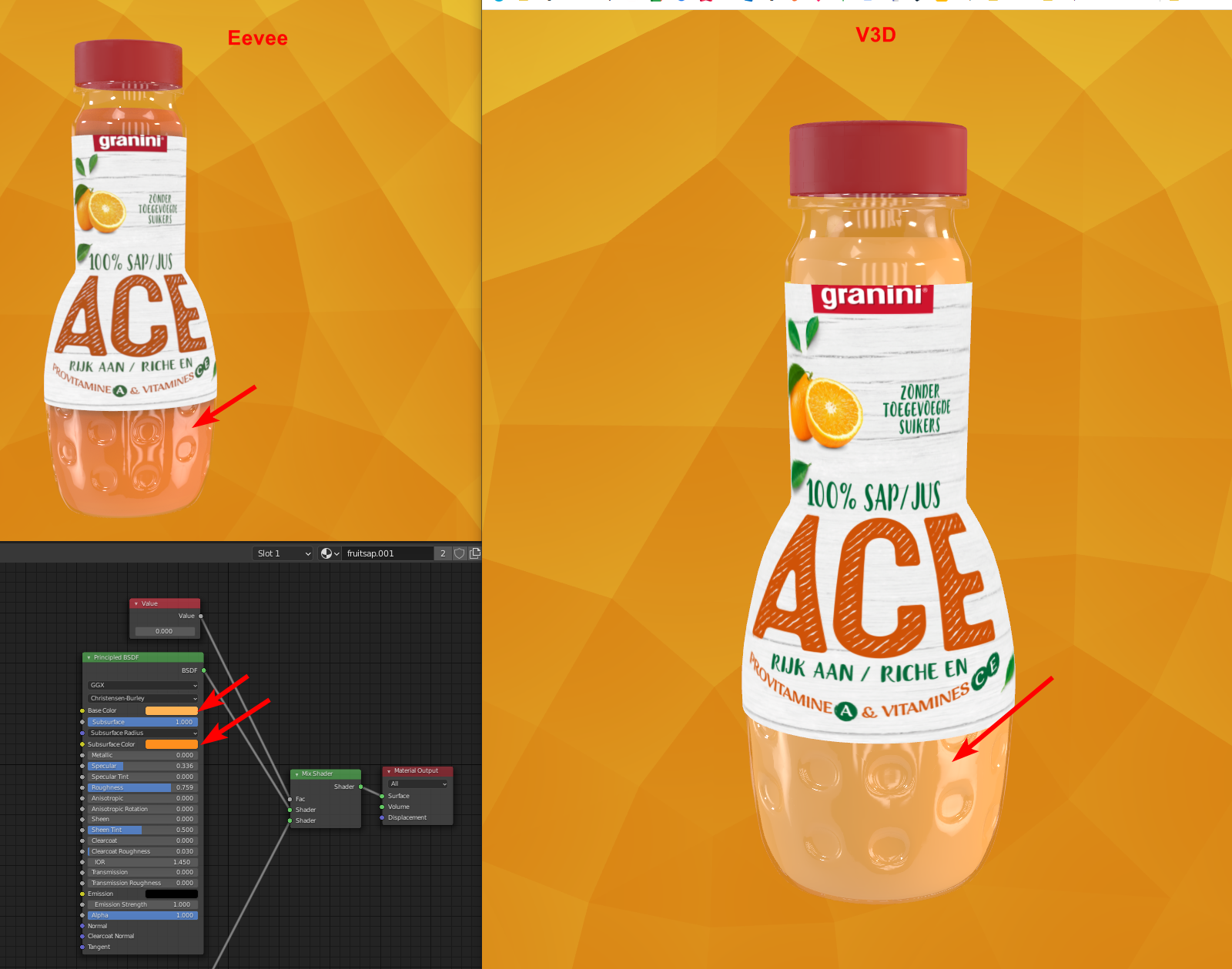Click the Clearcoat 0.000 slider

[143, 840]
